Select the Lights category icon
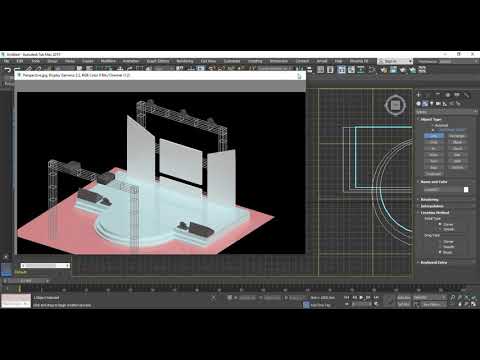This screenshot has width=480, height=360. tap(432, 104)
